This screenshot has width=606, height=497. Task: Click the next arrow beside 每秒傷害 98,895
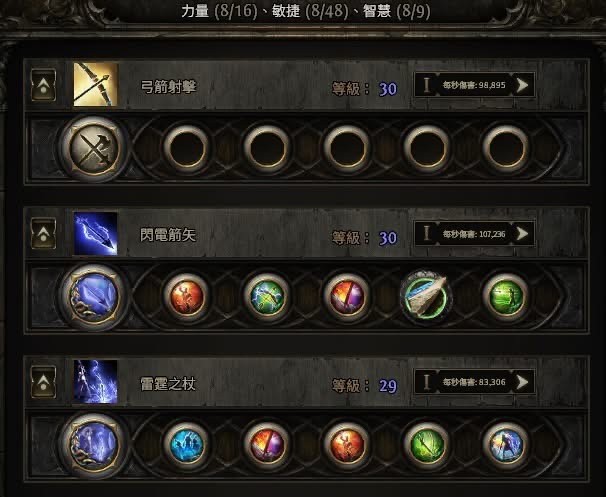click(522, 85)
